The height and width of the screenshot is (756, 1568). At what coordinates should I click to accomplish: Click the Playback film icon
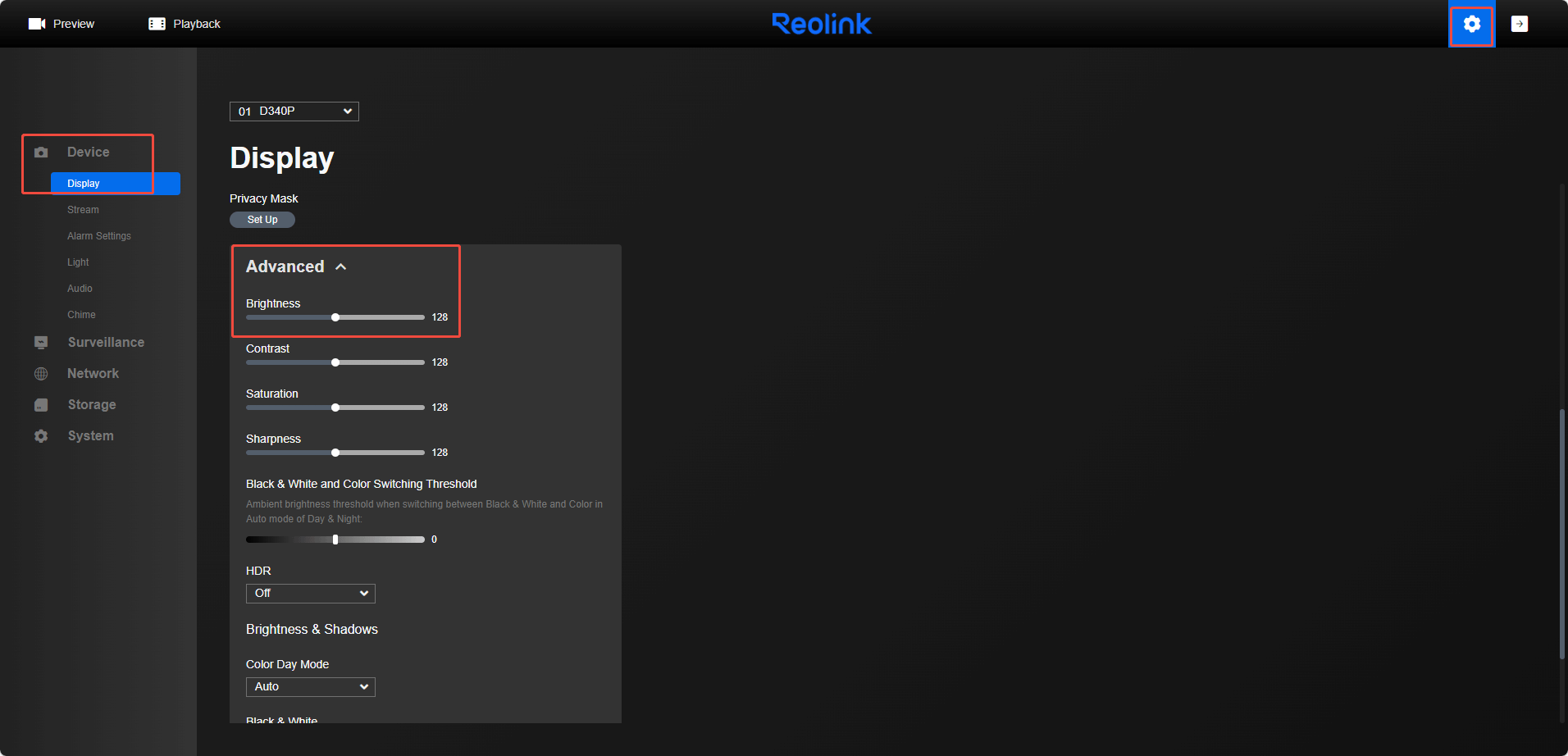(157, 24)
